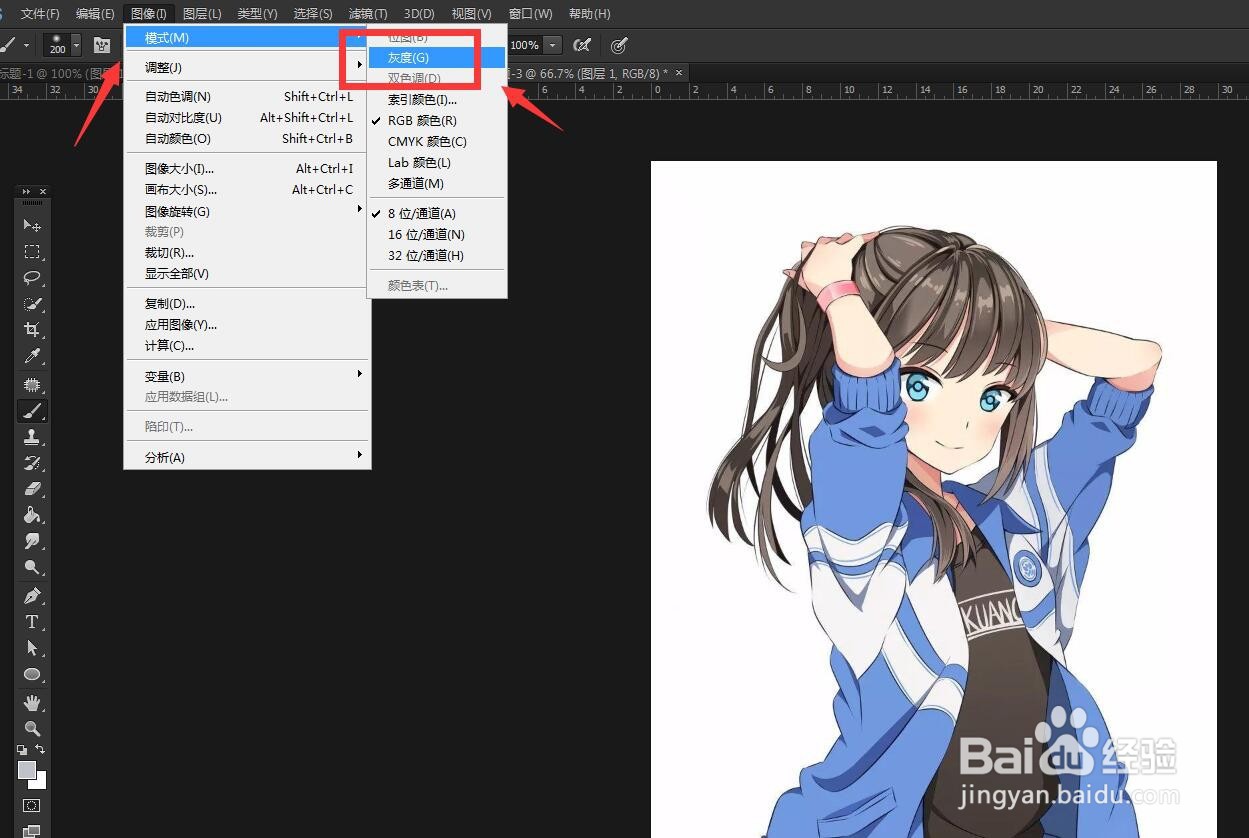The height and width of the screenshot is (838, 1249).
Task: Toggle the brush panel button
Action: click(102, 45)
